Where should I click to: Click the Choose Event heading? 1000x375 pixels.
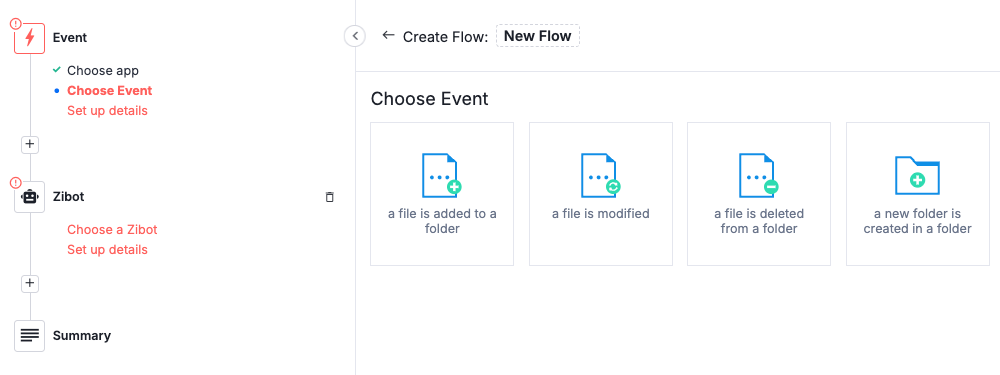coord(429,99)
